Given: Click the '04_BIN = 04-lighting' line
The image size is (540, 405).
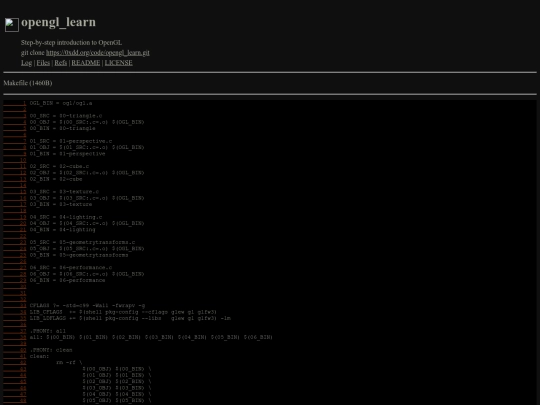Looking at the screenshot, I should [62, 230].
